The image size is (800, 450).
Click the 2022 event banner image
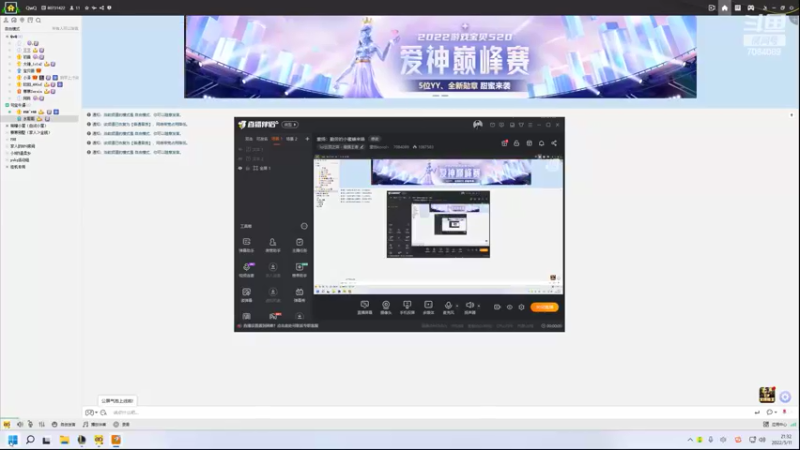440,57
